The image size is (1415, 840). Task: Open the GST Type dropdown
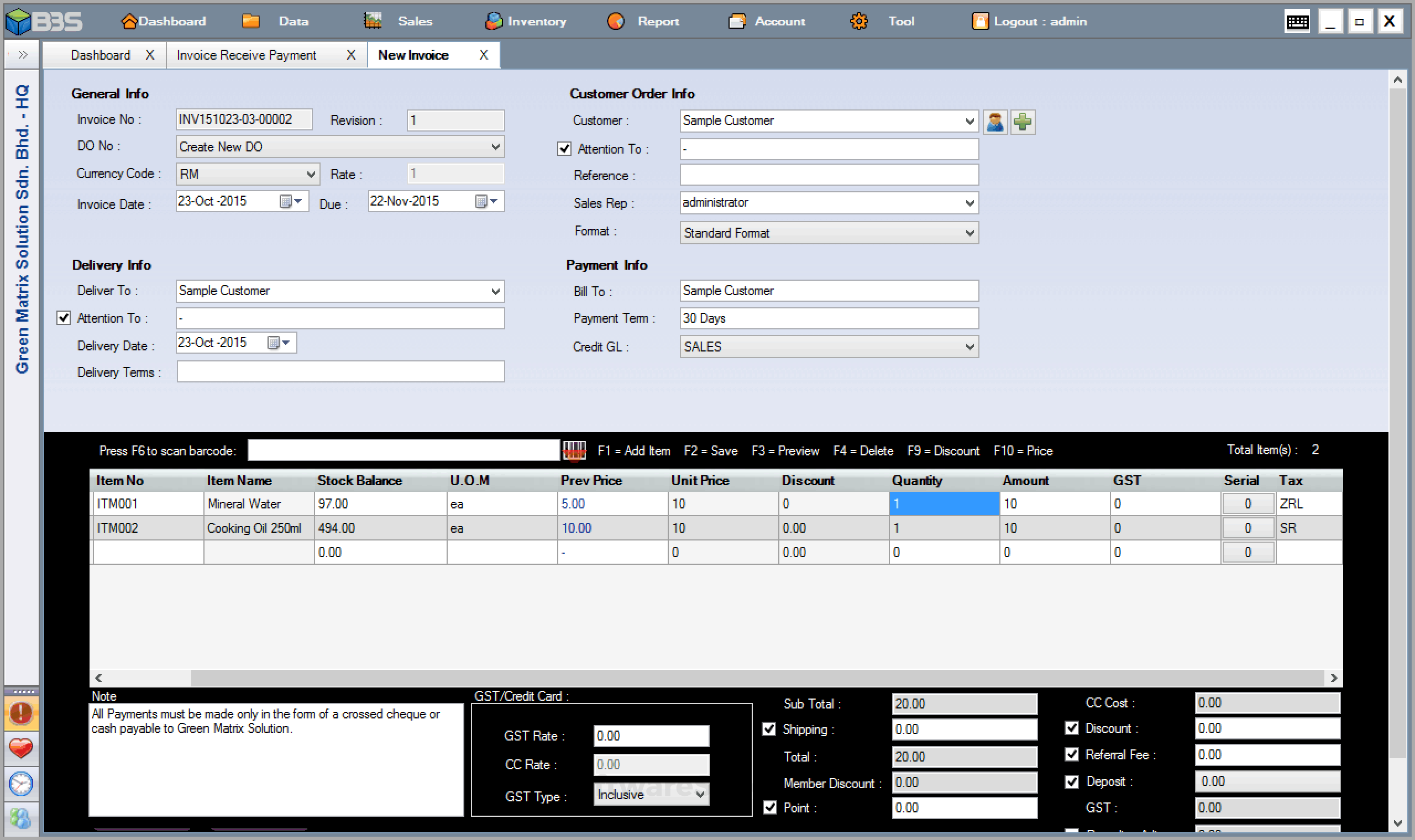point(700,795)
